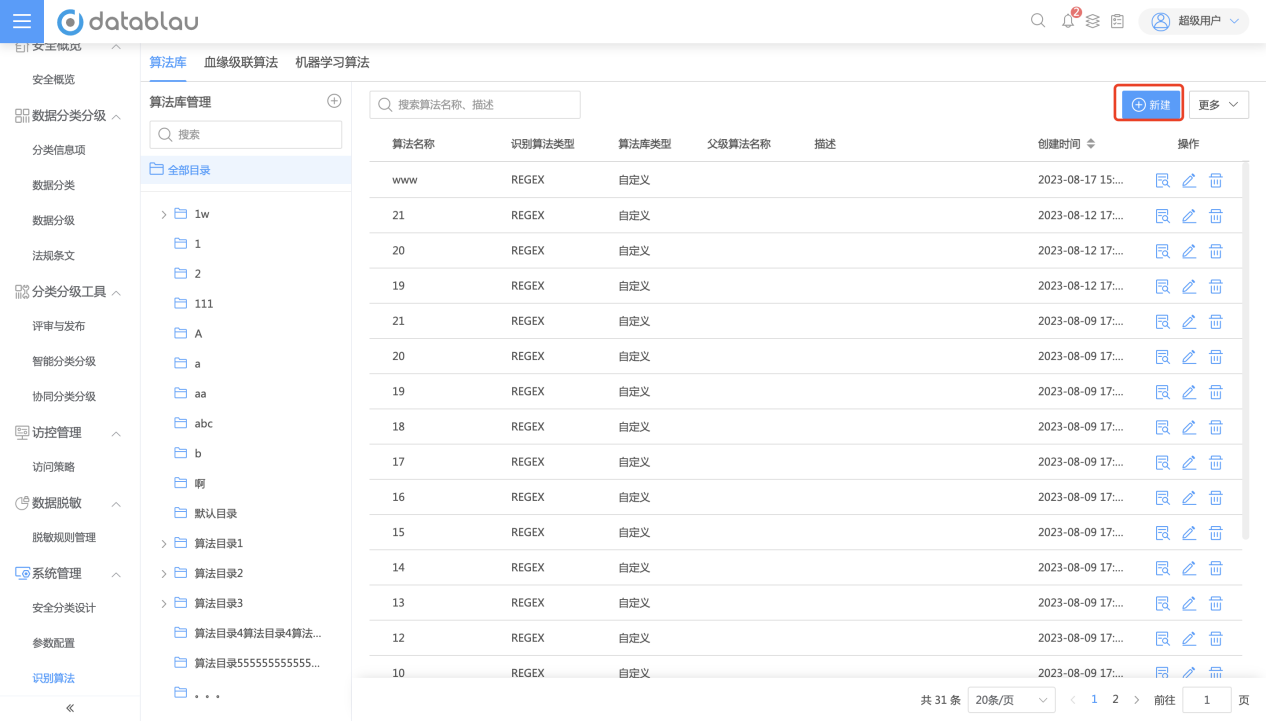The width and height of the screenshot is (1266, 721).
Task: Open the hamburger menu
Action: pyautogui.click(x=22, y=21)
